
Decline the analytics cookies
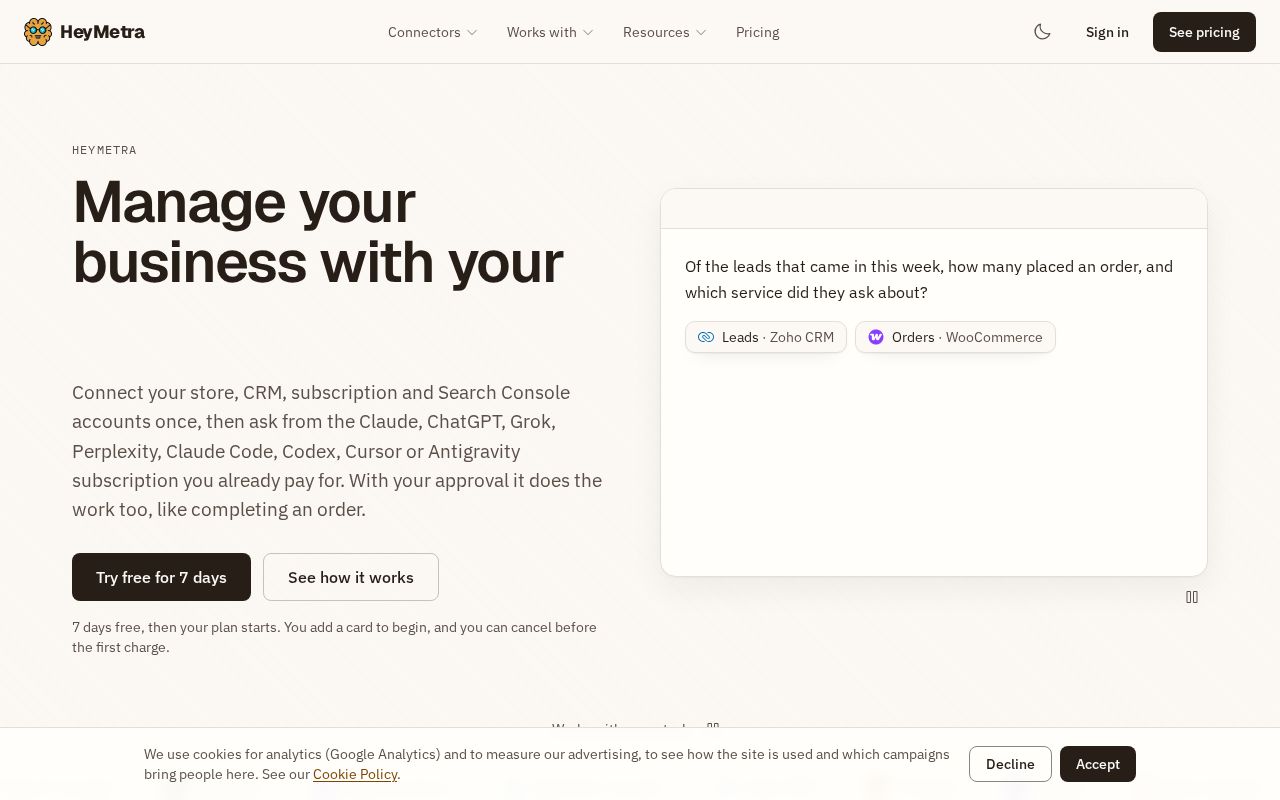[x=1010, y=764]
